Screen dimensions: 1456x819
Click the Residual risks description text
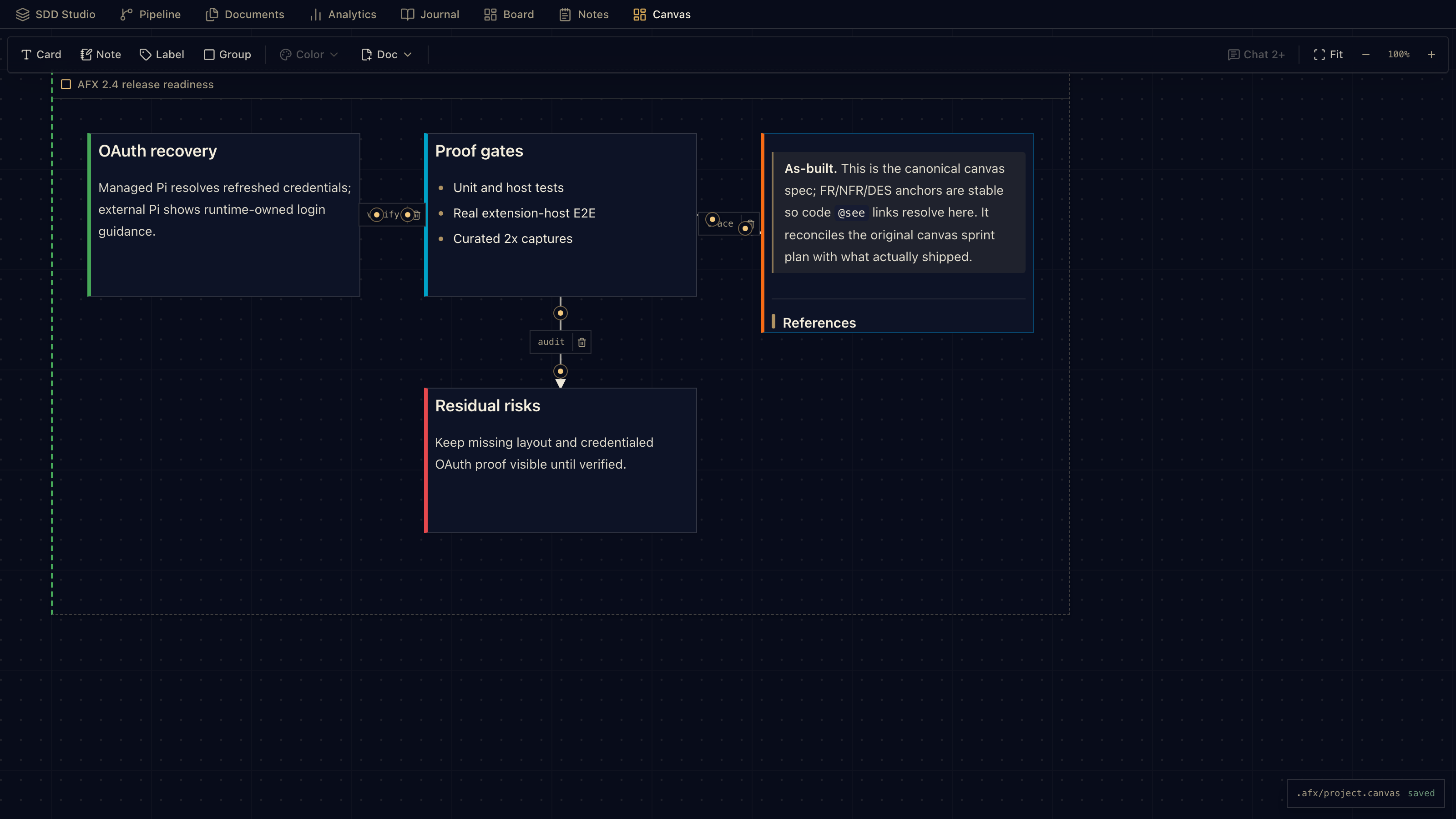click(x=544, y=453)
